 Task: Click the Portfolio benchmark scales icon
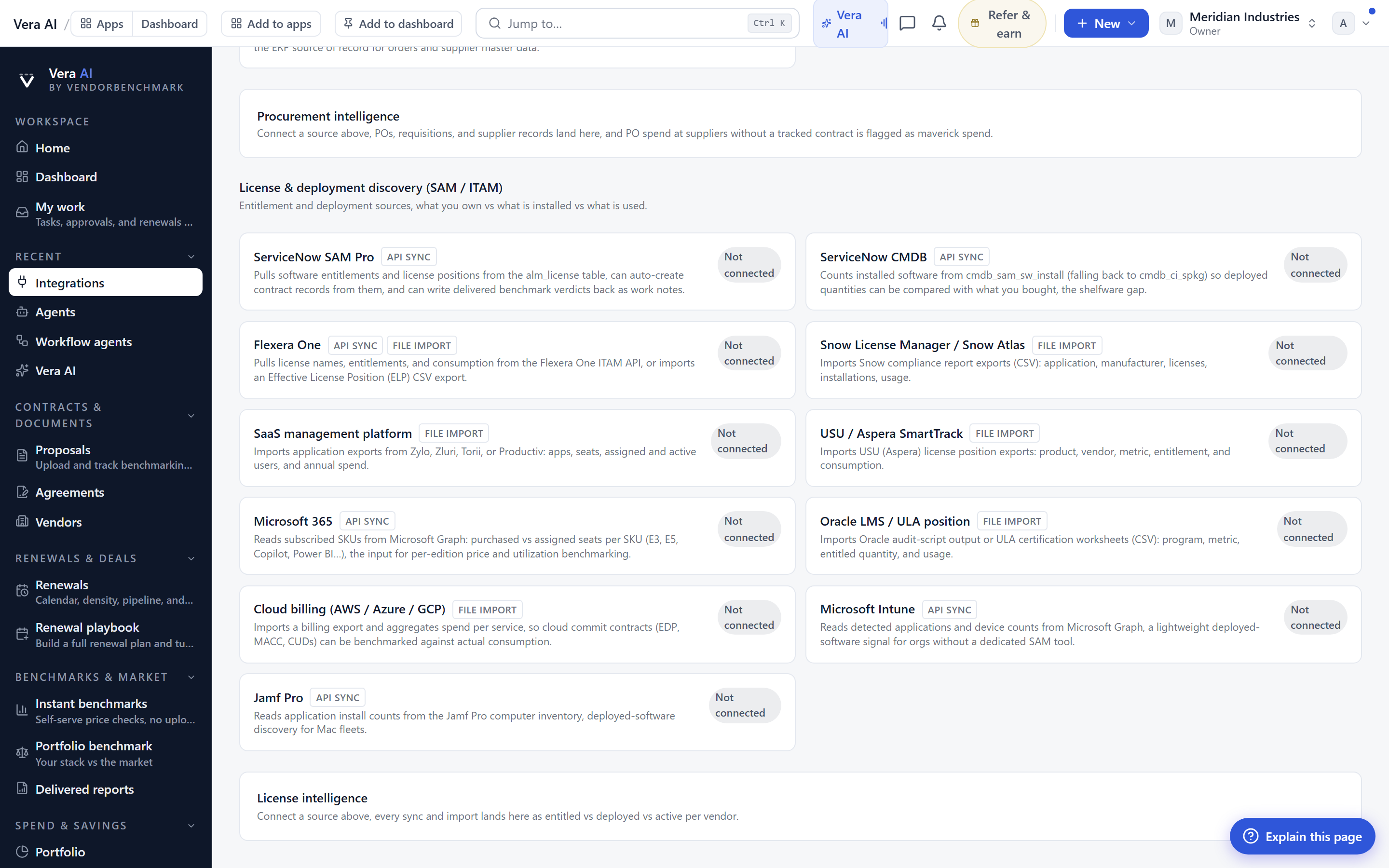(22, 753)
